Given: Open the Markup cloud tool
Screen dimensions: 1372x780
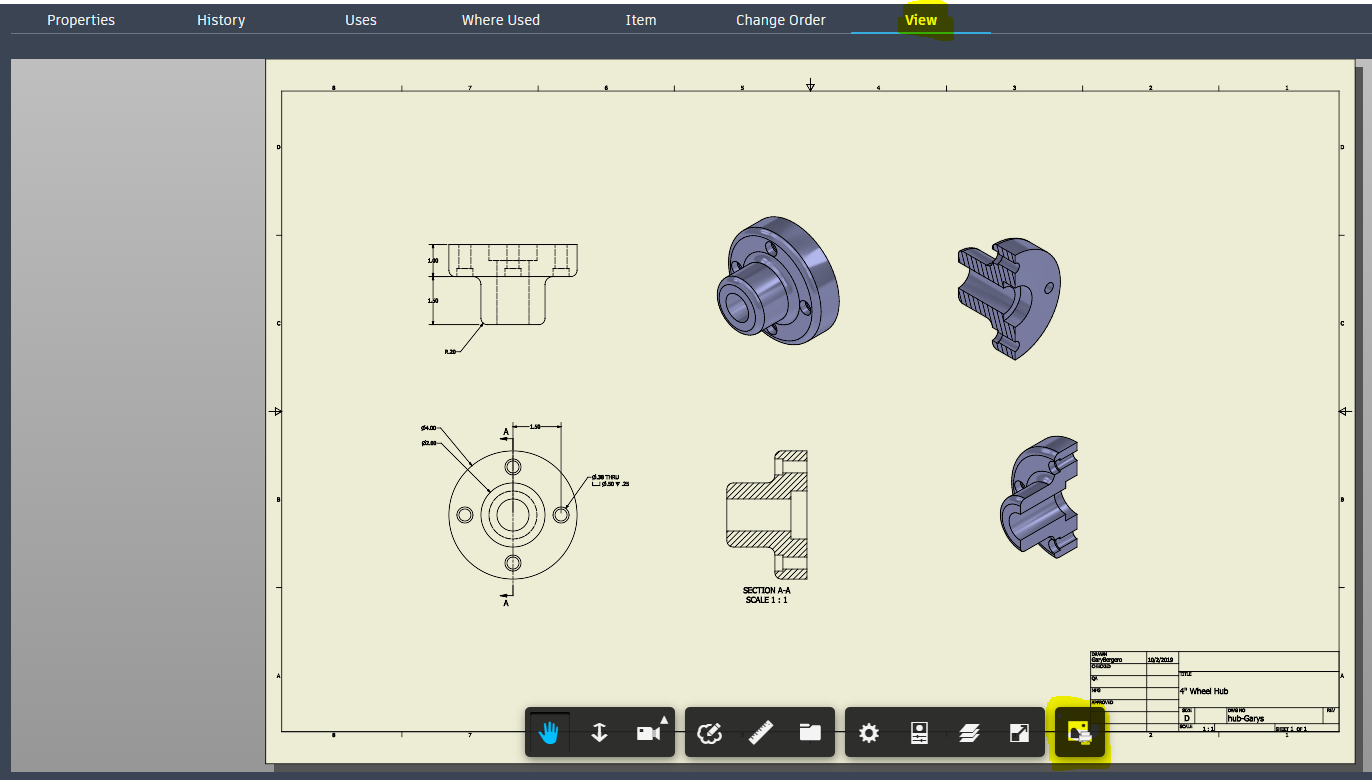Looking at the screenshot, I should pos(709,733).
